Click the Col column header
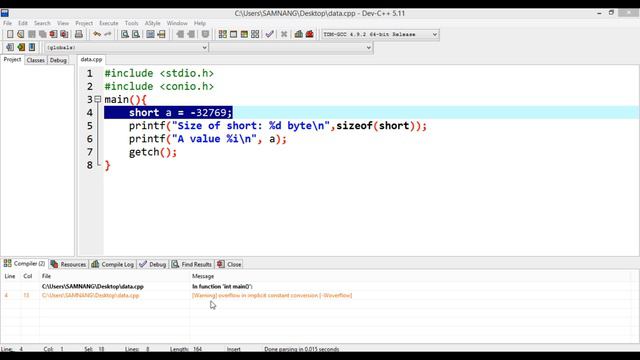The image size is (640, 360). (28, 276)
